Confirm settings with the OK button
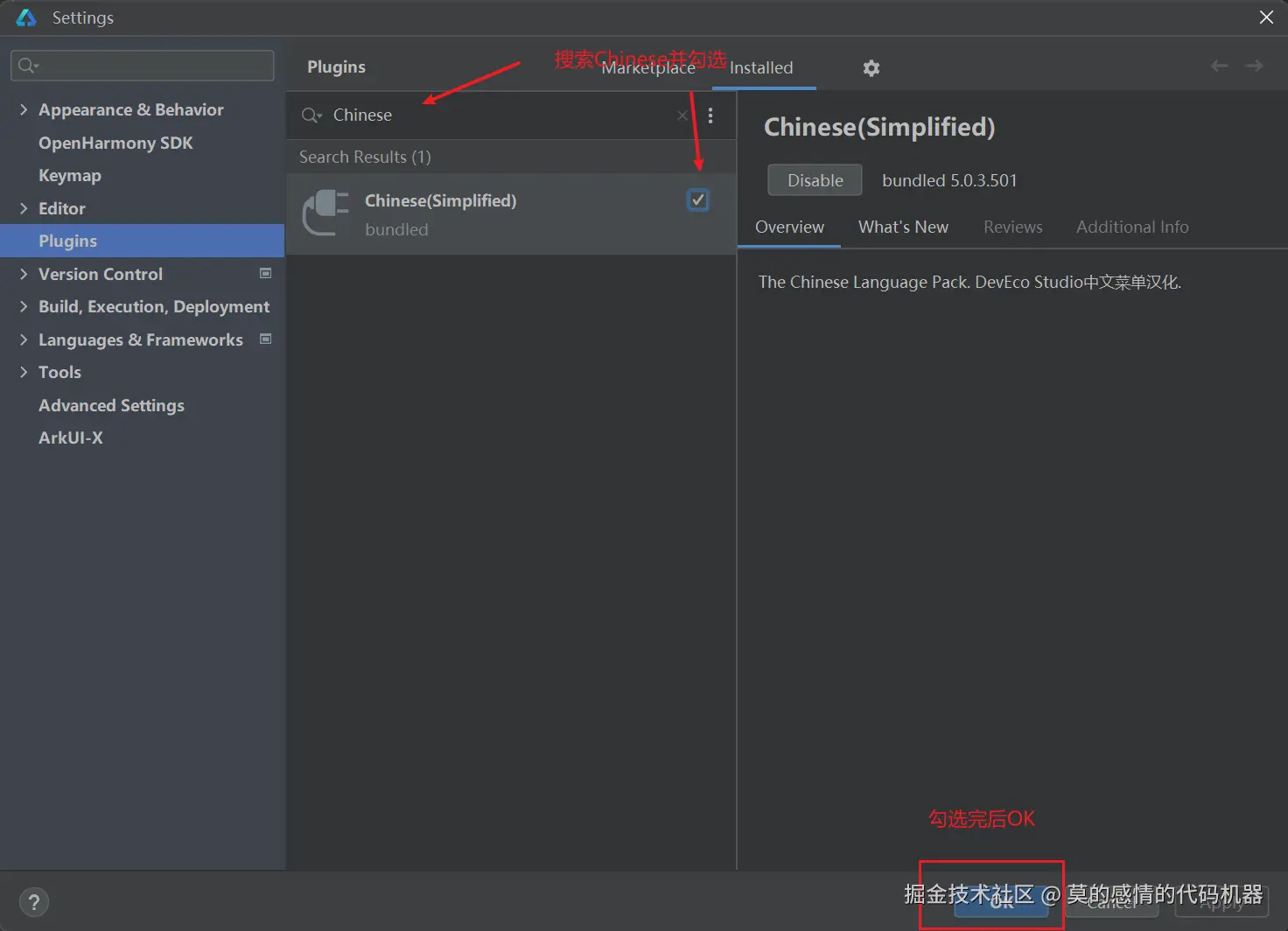 click(1002, 901)
